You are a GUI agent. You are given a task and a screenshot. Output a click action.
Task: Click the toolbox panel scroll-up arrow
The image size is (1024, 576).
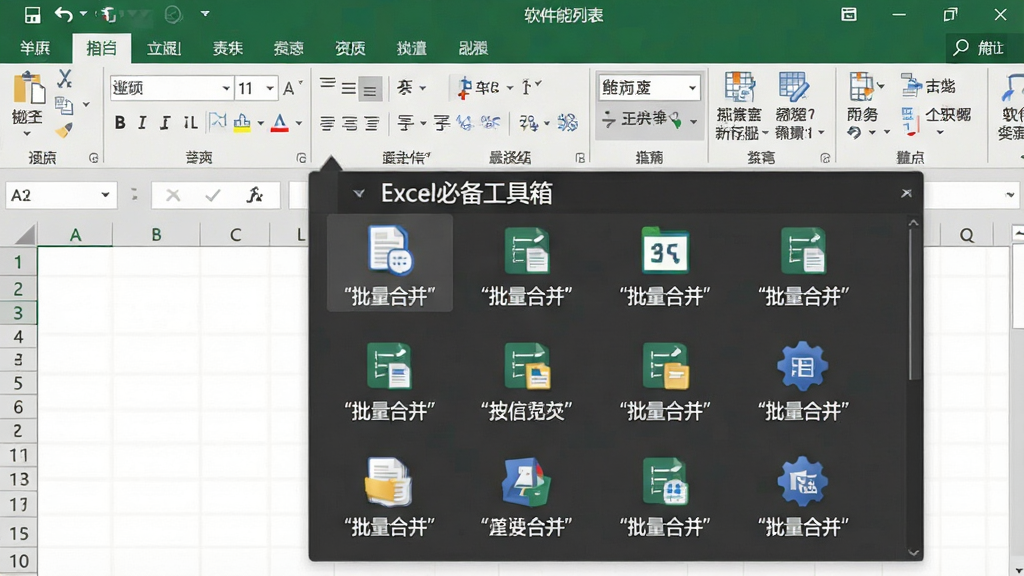pyautogui.click(x=914, y=223)
